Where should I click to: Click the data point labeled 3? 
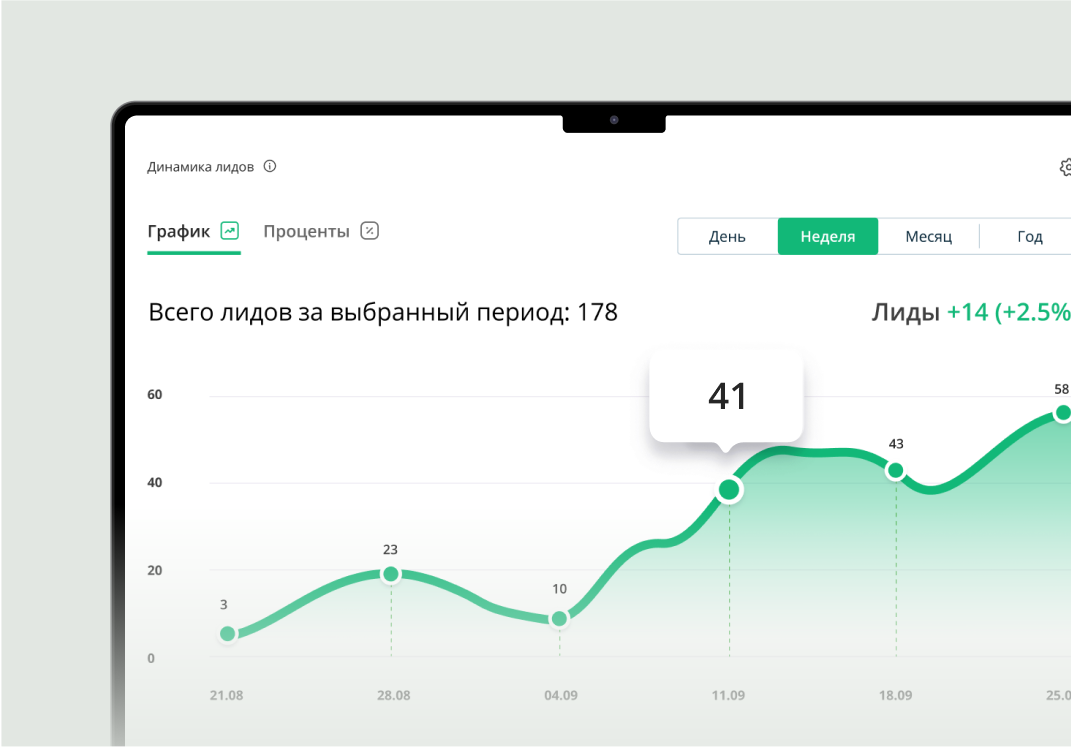228,633
